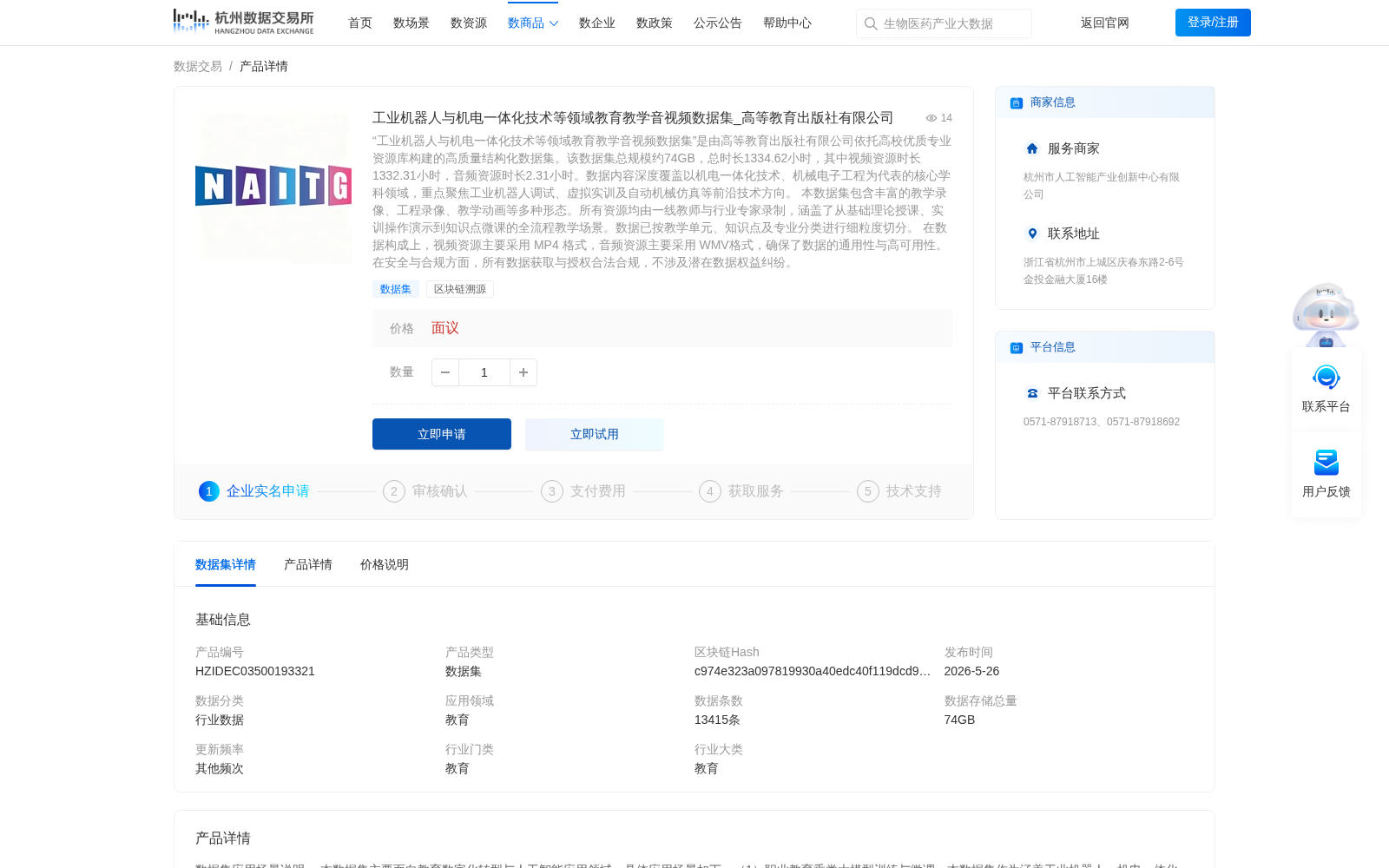Decrease quantity with minus button

click(x=445, y=372)
